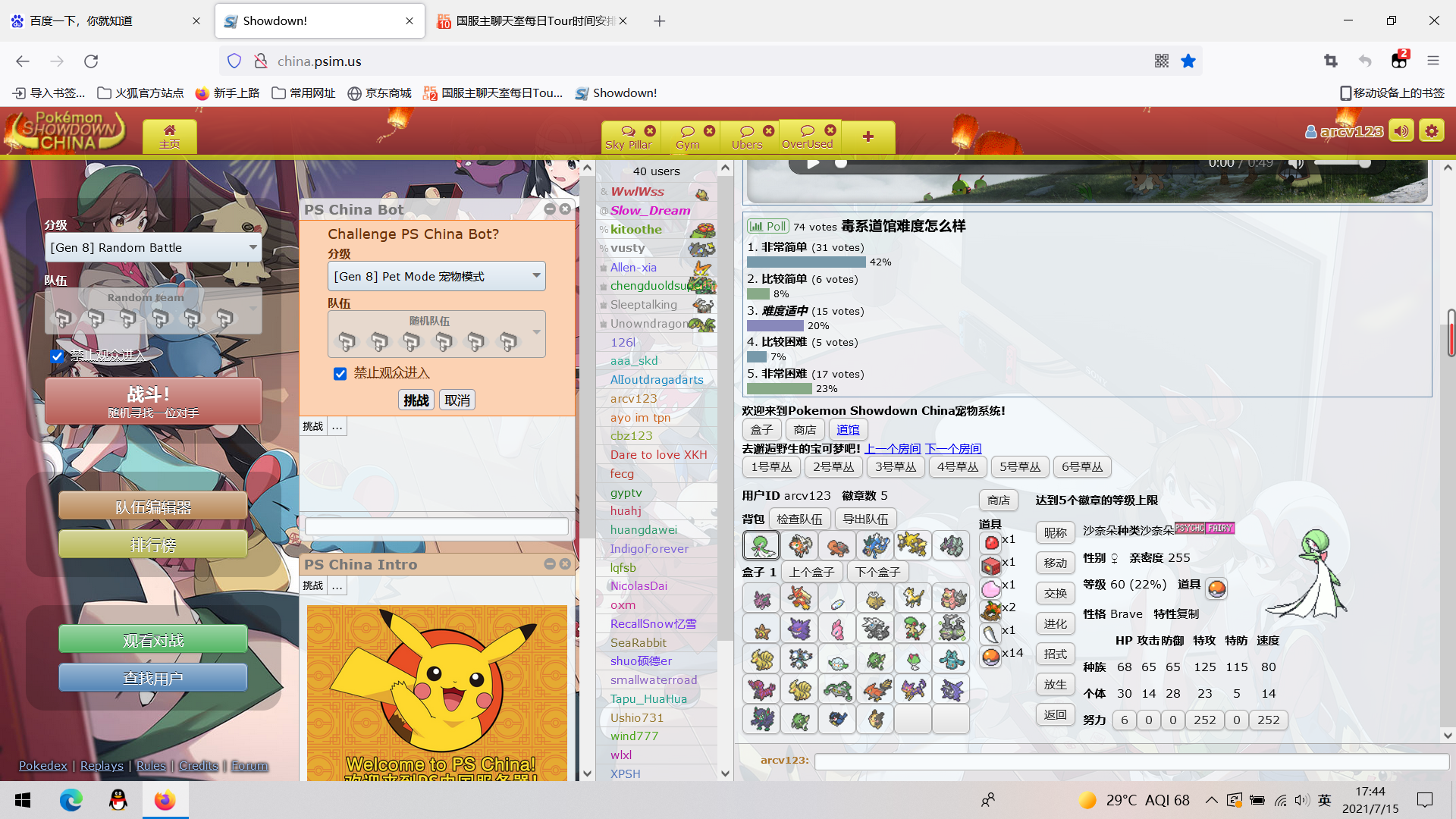Open the Pokedex link at bottom left
1456x819 pixels.
43,766
